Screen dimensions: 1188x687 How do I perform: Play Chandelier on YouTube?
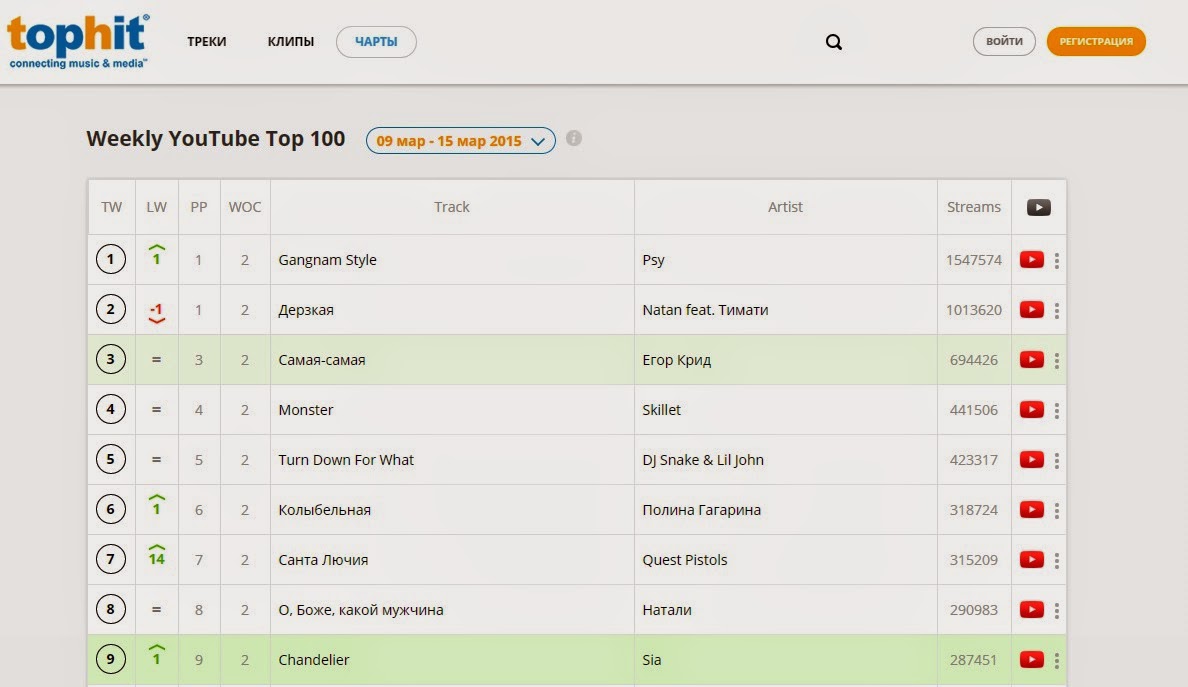click(1031, 660)
